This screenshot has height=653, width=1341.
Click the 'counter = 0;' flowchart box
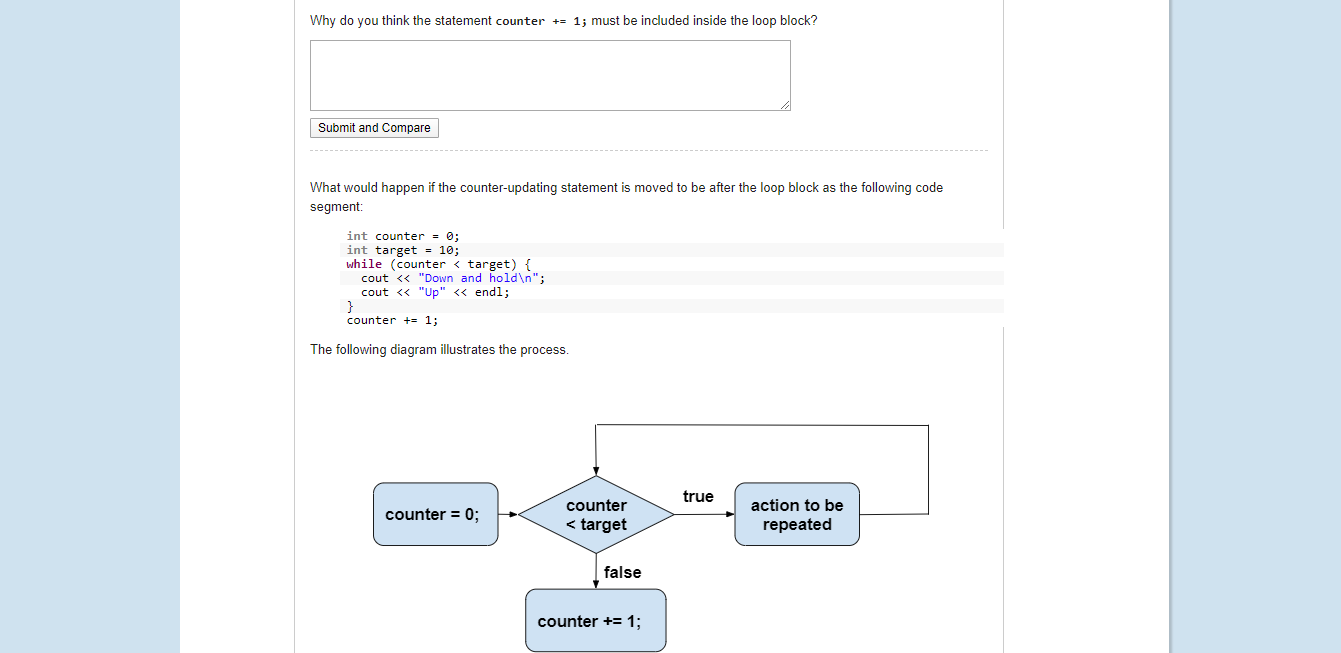(435, 514)
